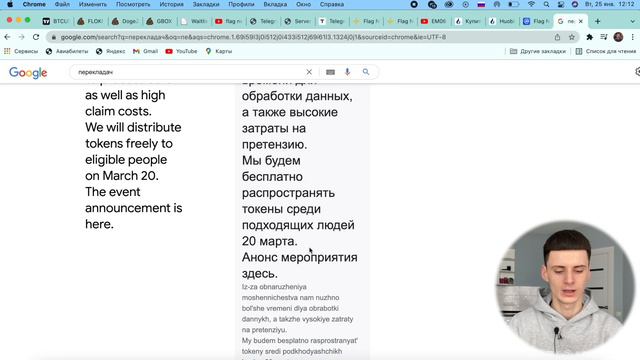This screenshot has height=360, width=640.
Task: Open Siri from menu bar
Action: [x=575, y=4]
